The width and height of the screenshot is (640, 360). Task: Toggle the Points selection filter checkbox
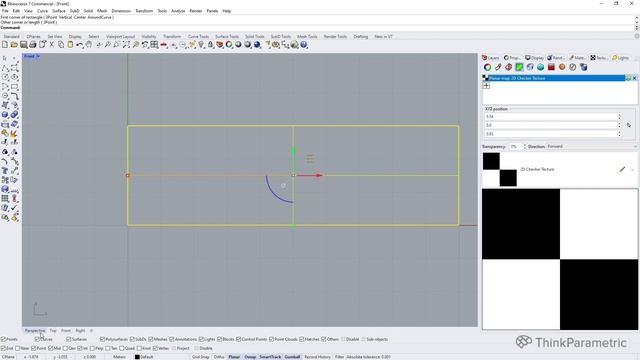coord(3,339)
